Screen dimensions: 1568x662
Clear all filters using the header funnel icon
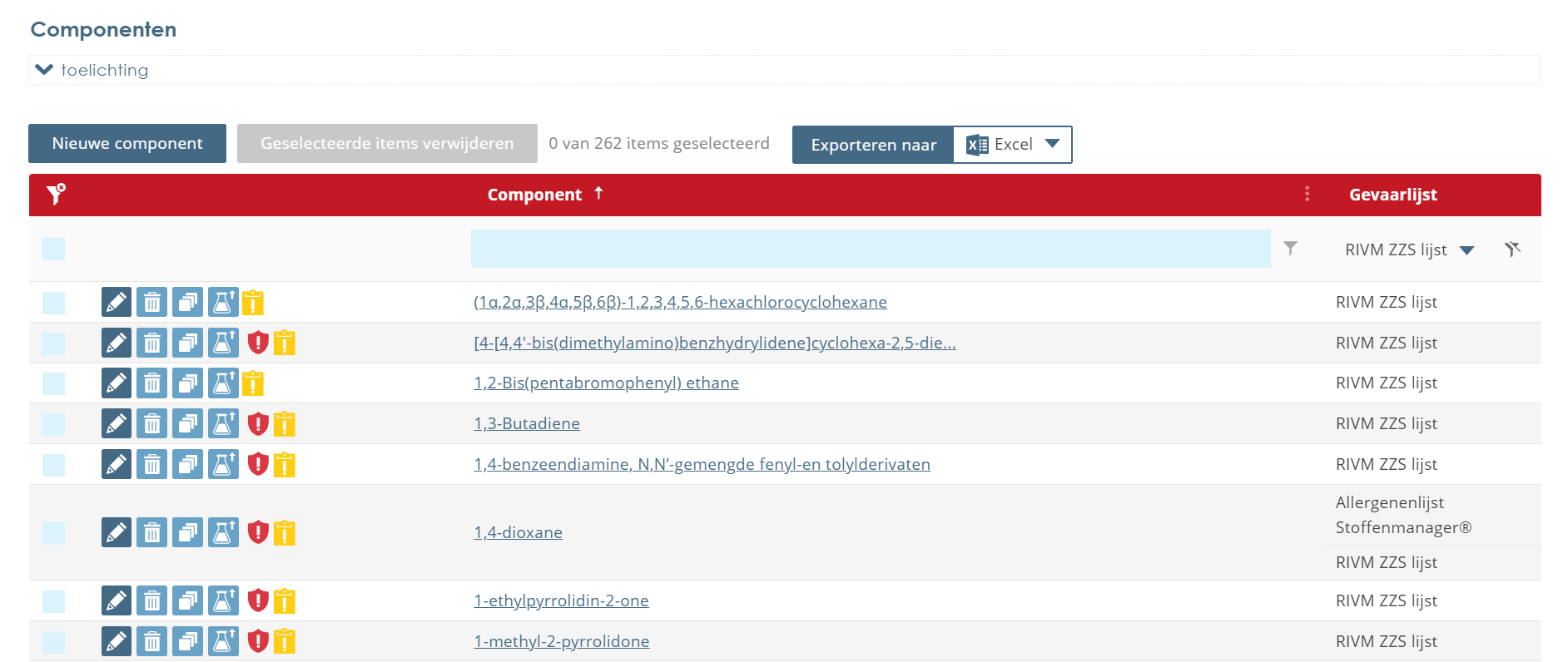(x=56, y=195)
